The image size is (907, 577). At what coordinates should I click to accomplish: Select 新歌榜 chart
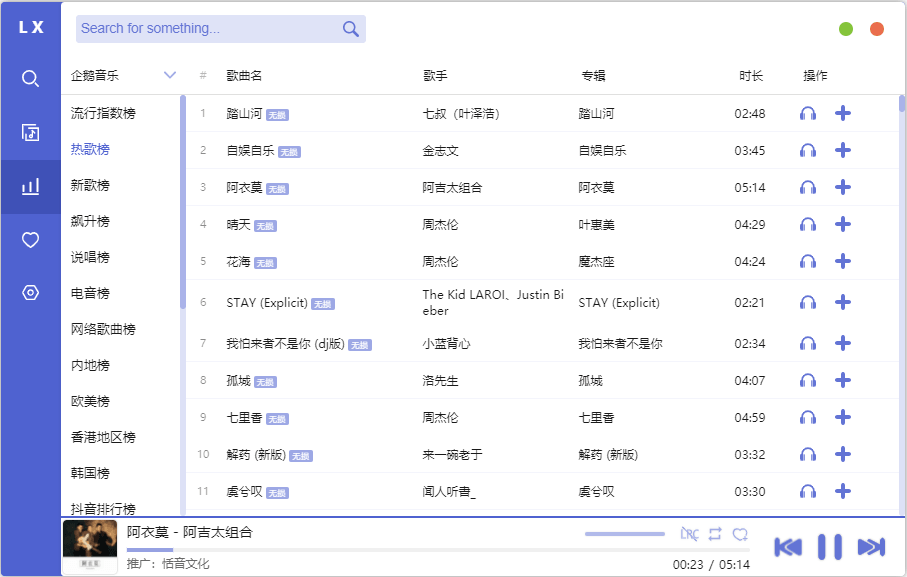[x=90, y=185]
